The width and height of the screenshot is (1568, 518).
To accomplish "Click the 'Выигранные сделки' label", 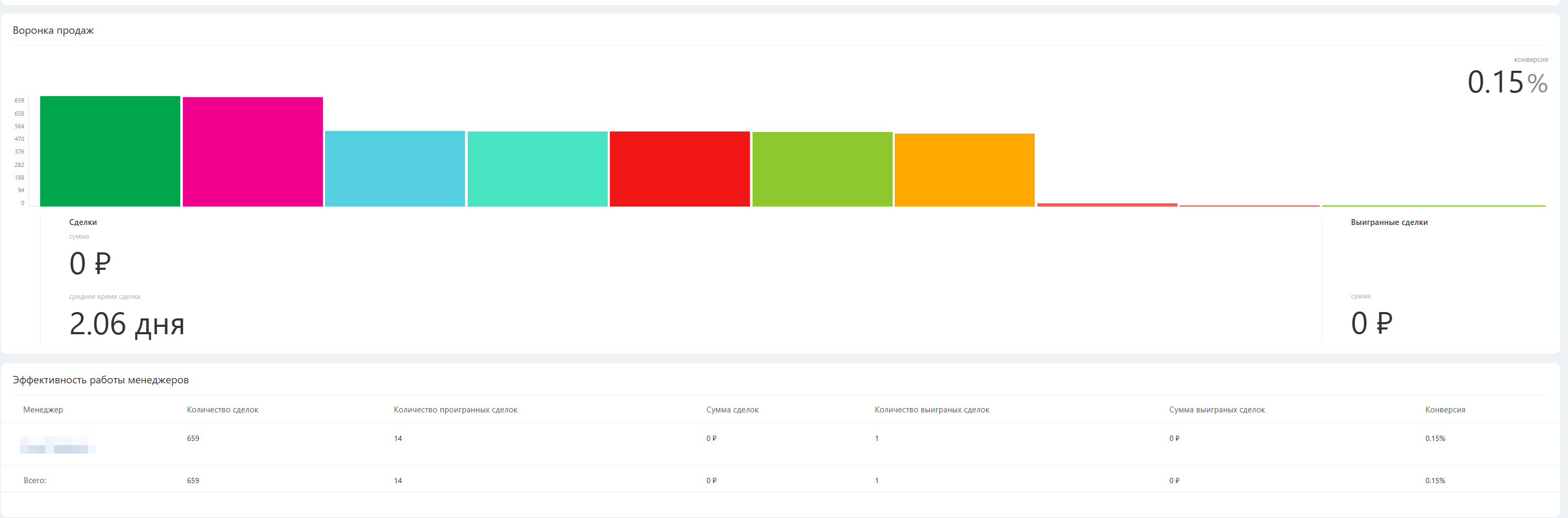I will [1389, 222].
